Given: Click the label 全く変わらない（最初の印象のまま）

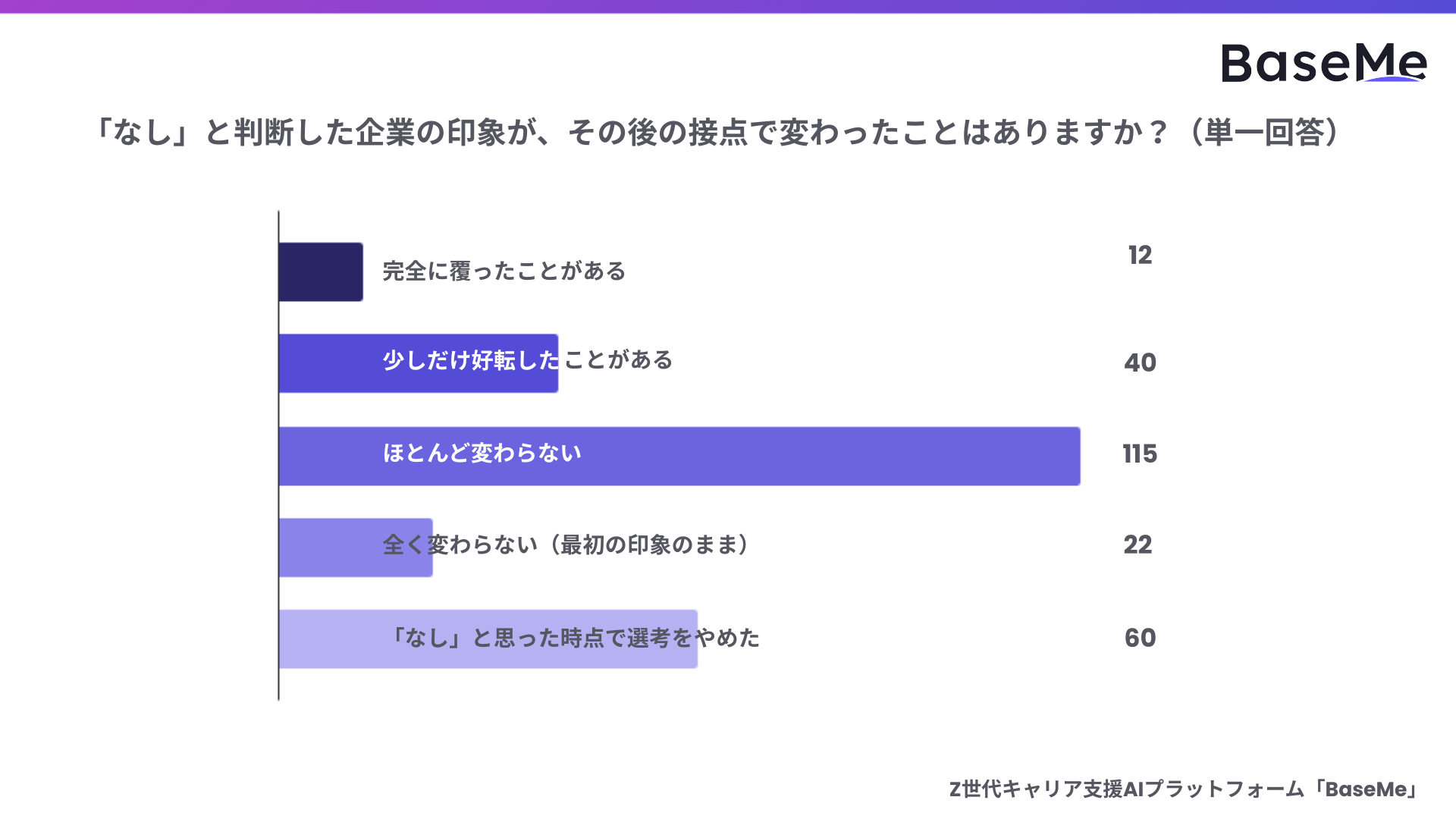Looking at the screenshot, I should tap(567, 544).
